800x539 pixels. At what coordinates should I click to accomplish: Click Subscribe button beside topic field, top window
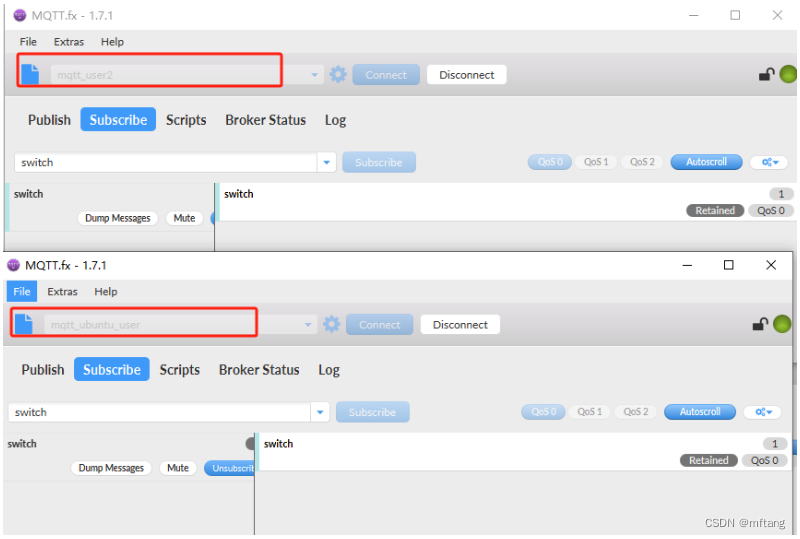click(x=379, y=162)
